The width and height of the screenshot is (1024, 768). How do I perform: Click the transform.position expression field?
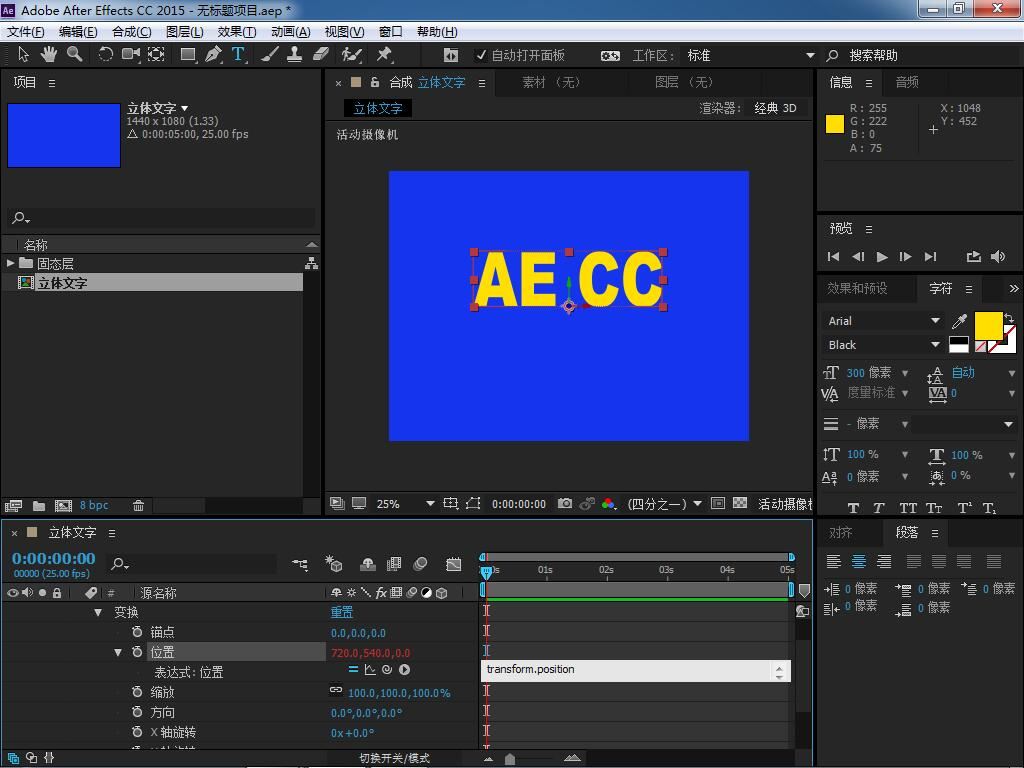coord(635,670)
